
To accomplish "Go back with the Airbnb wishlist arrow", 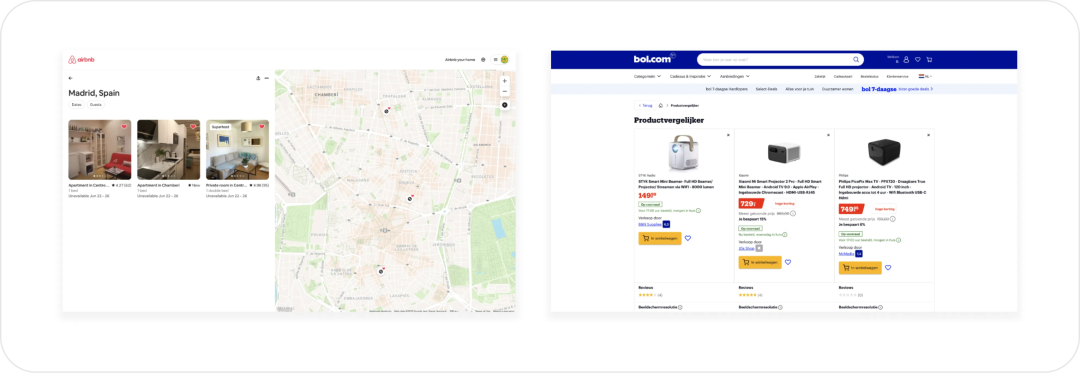I will point(70,78).
